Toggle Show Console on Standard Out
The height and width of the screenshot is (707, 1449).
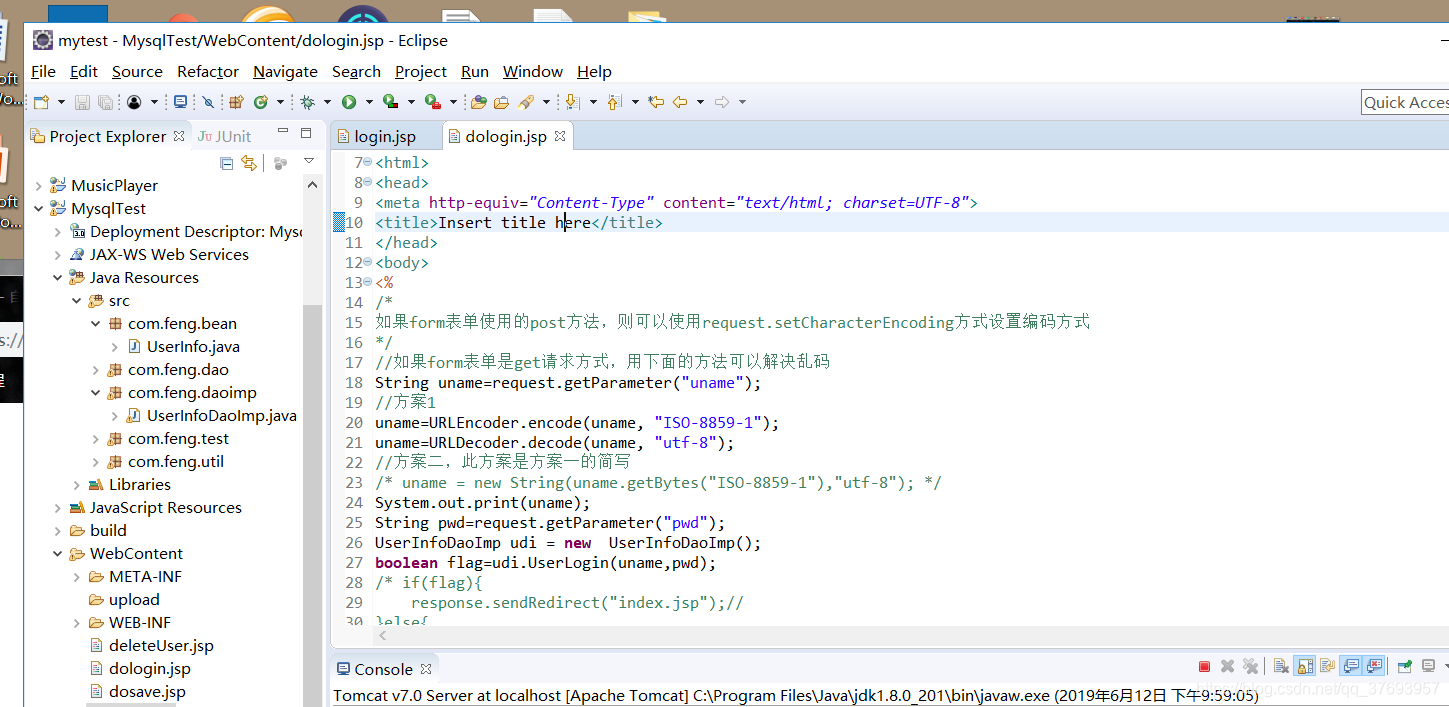tap(1350, 666)
